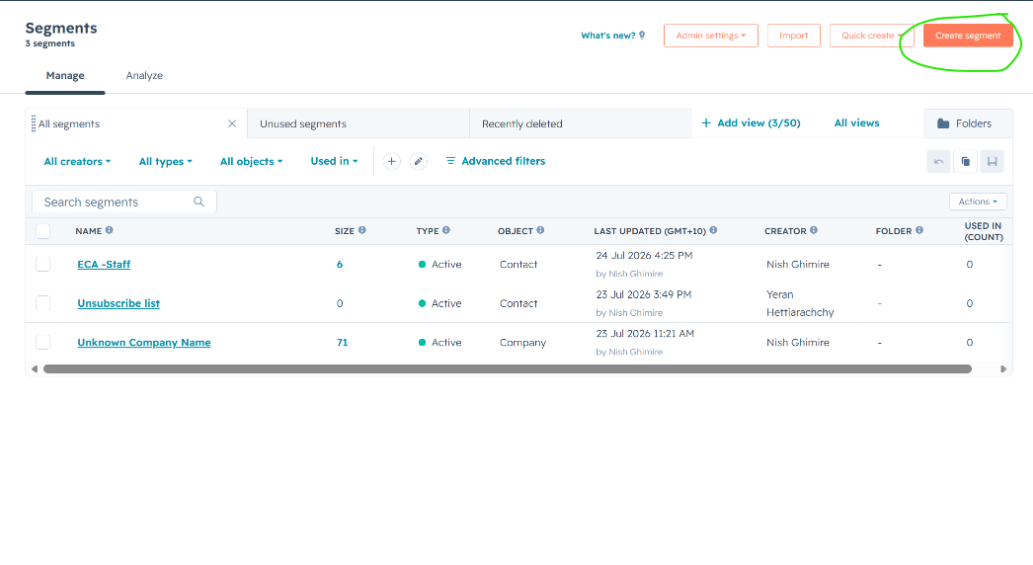
Task: Open the Unused segments view
Action: tap(358, 124)
